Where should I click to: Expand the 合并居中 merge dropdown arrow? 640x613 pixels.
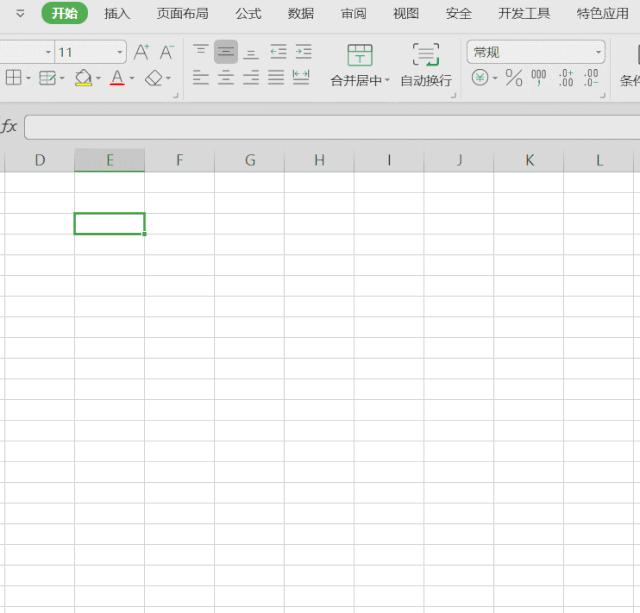(387, 80)
